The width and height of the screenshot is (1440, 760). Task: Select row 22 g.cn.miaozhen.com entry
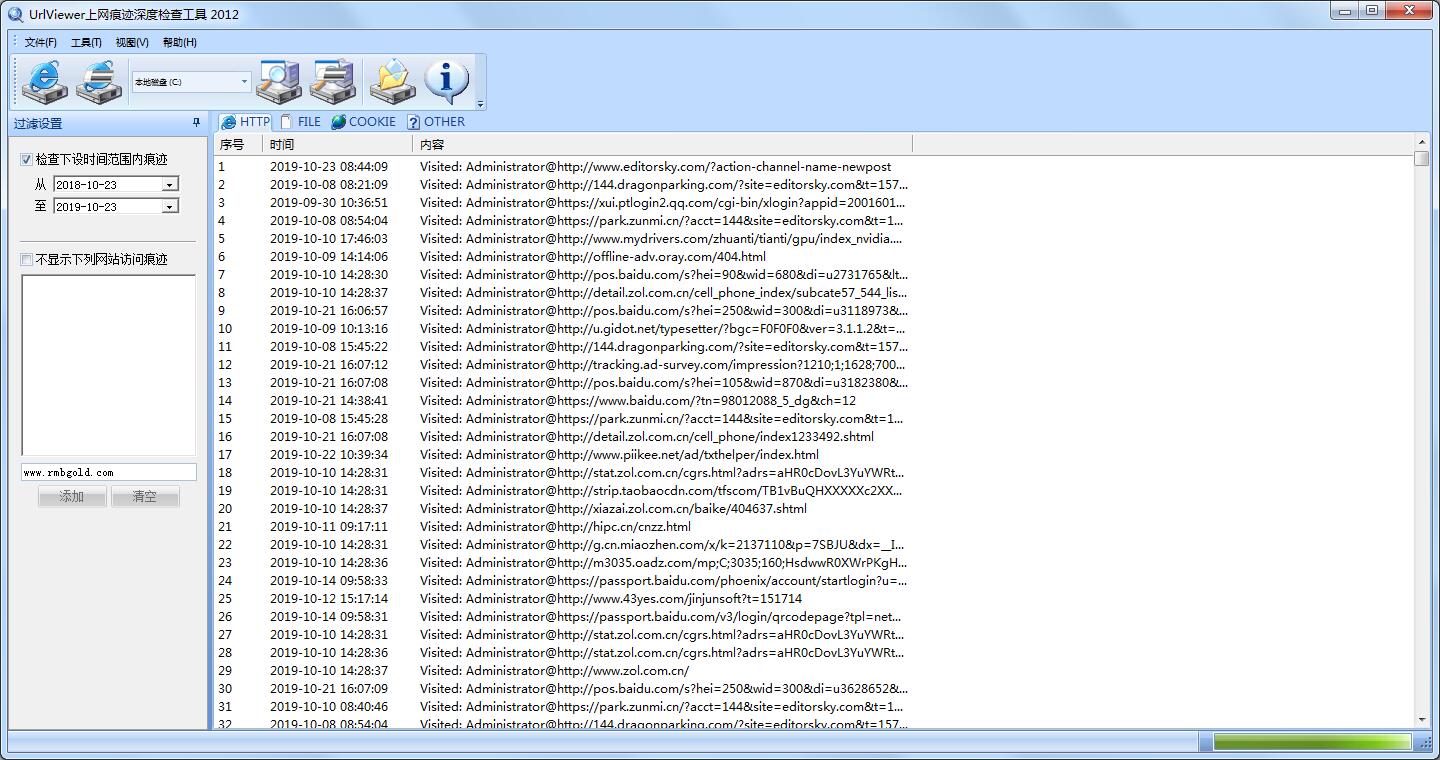[x=562, y=545]
